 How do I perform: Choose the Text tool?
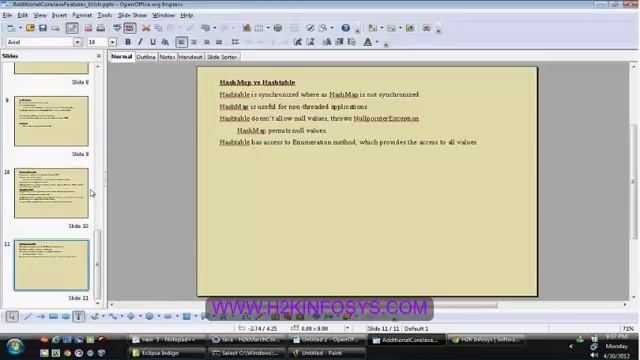click(x=79, y=316)
